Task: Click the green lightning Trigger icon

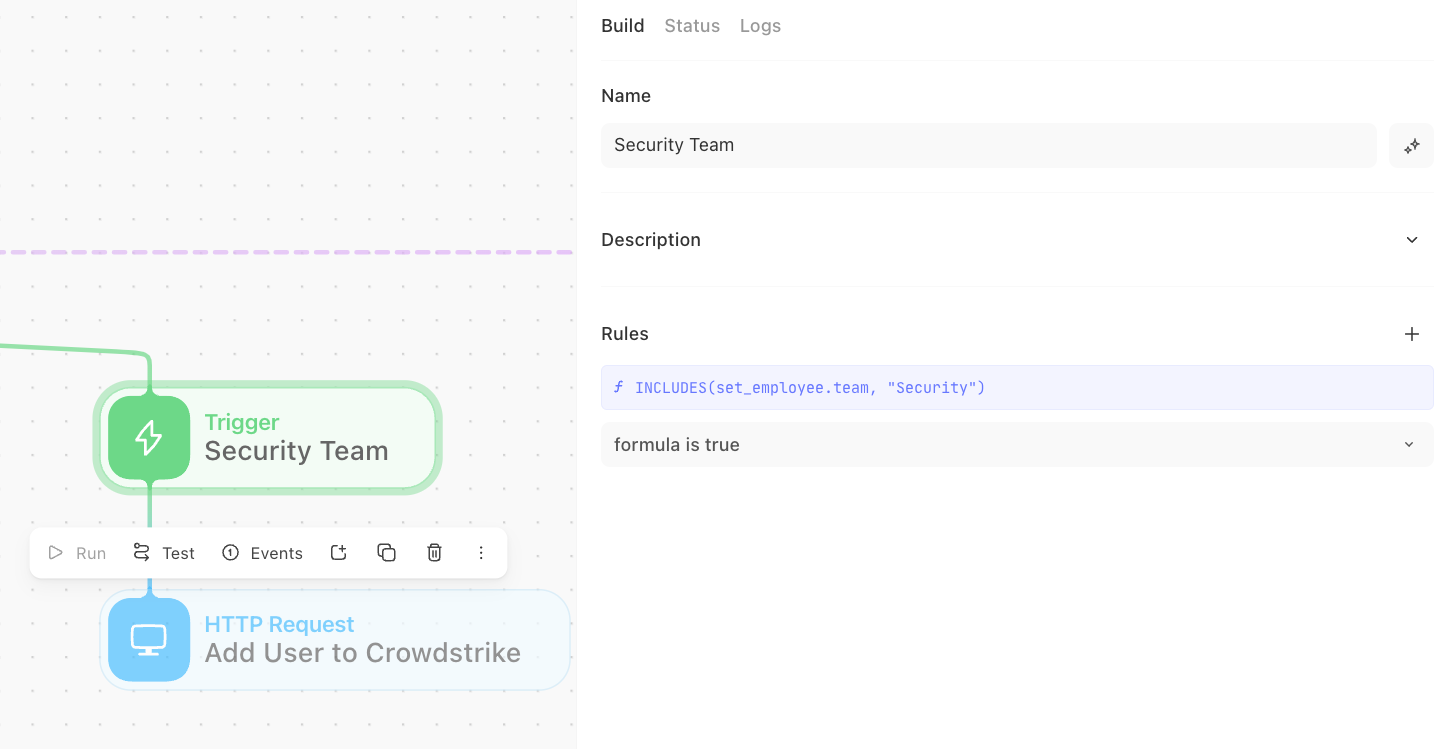Action: [149, 438]
